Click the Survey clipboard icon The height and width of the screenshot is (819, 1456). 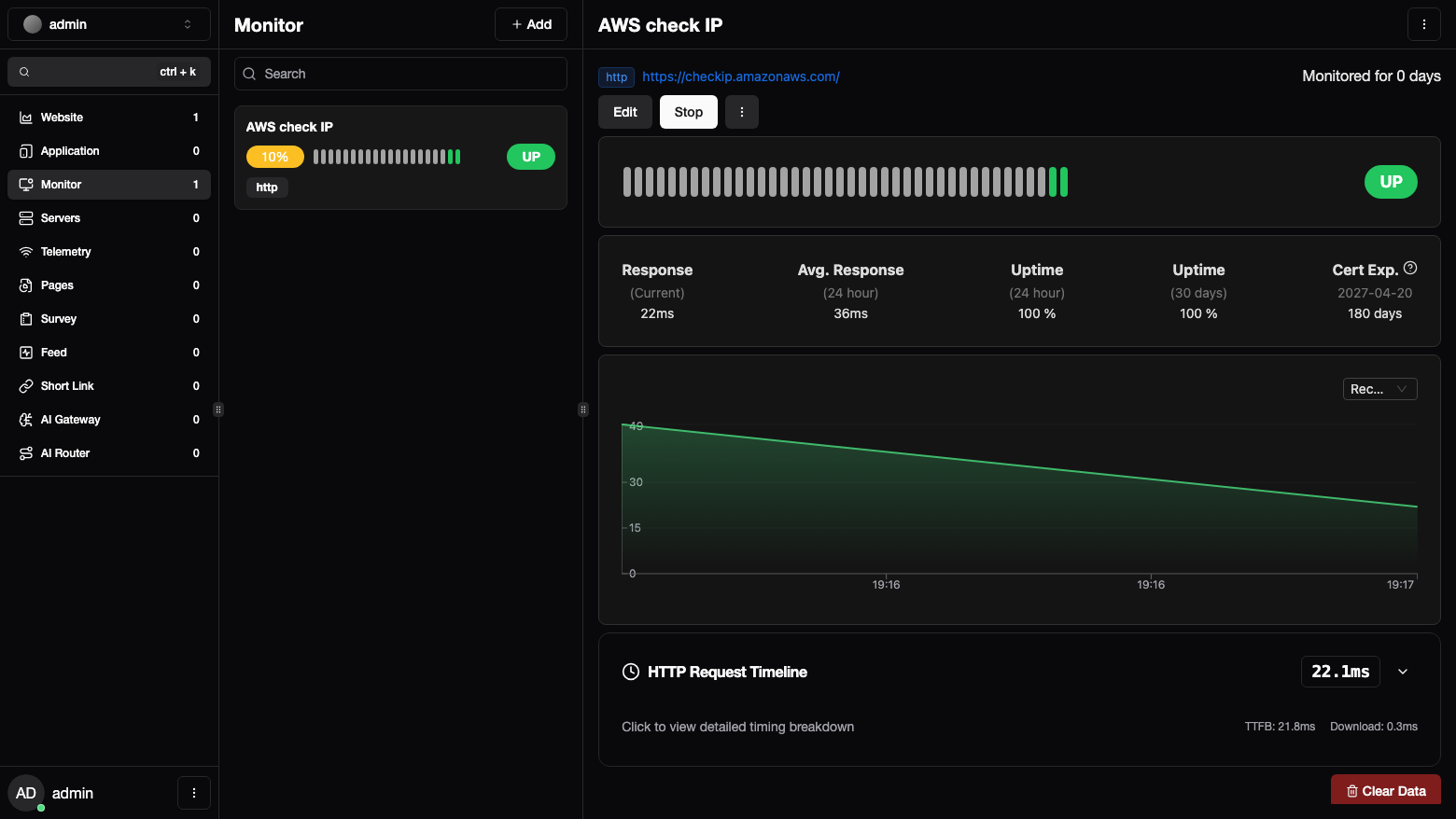pos(26,319)
